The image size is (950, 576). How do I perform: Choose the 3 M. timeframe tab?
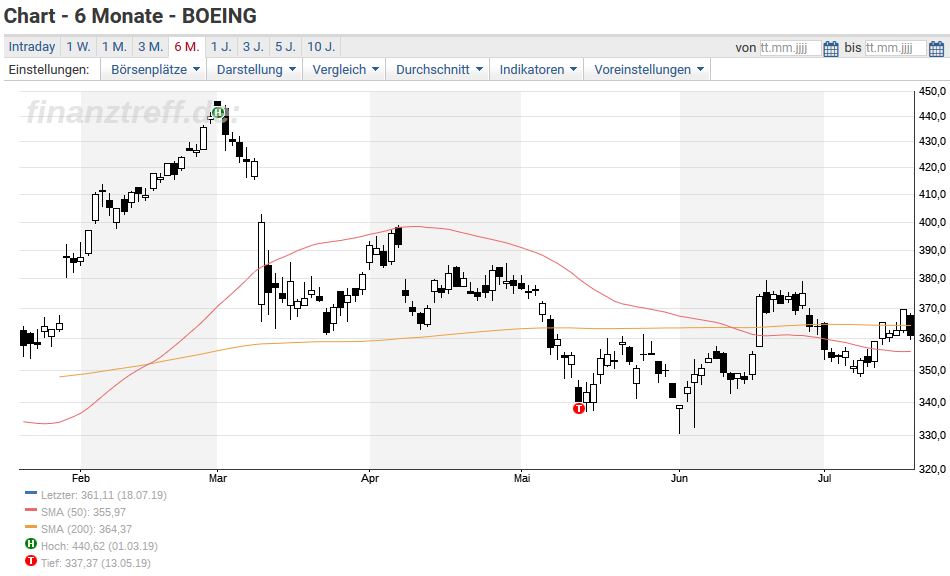tap(150, 47)
